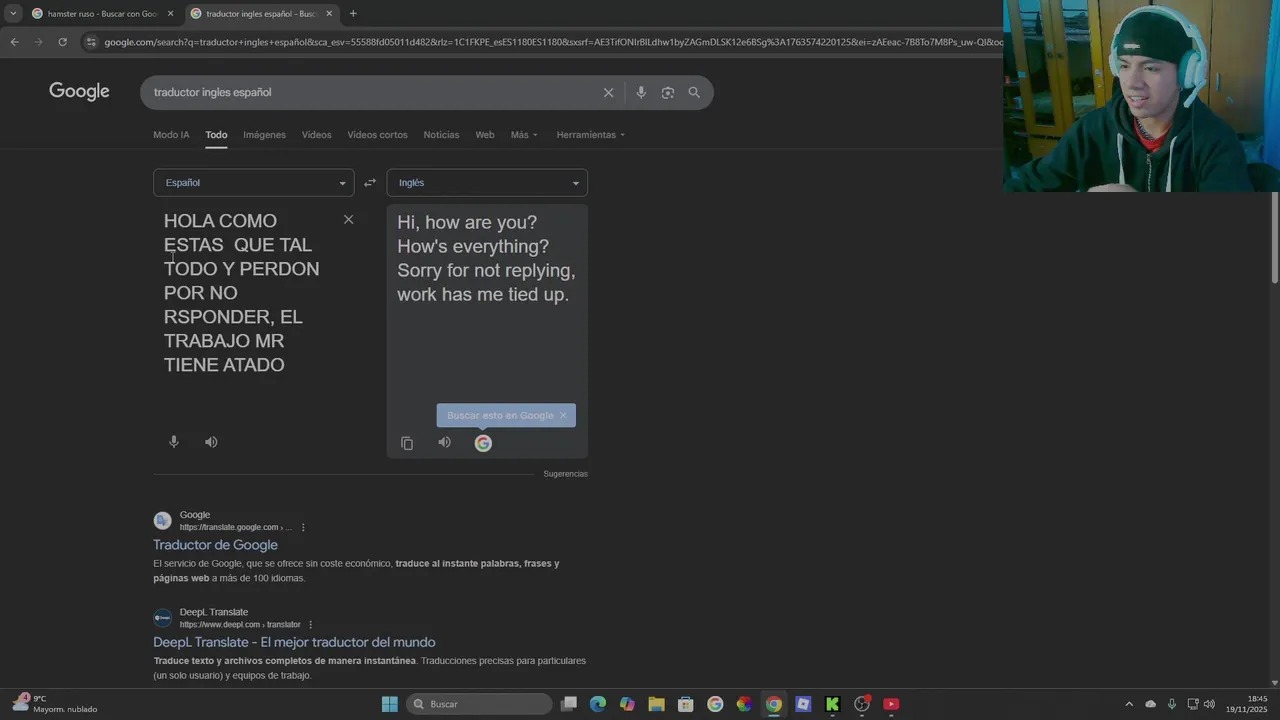Click the DeepL result favicon
This screenshot has height=720, width=1280.
click(x=162, y=618)
